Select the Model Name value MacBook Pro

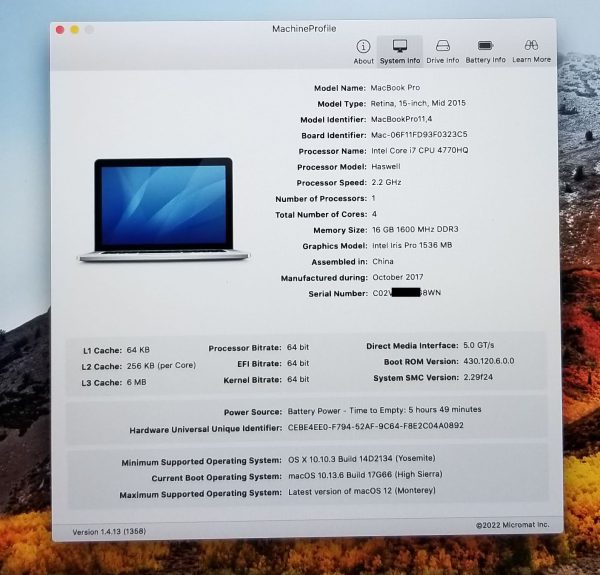point(396,88)
